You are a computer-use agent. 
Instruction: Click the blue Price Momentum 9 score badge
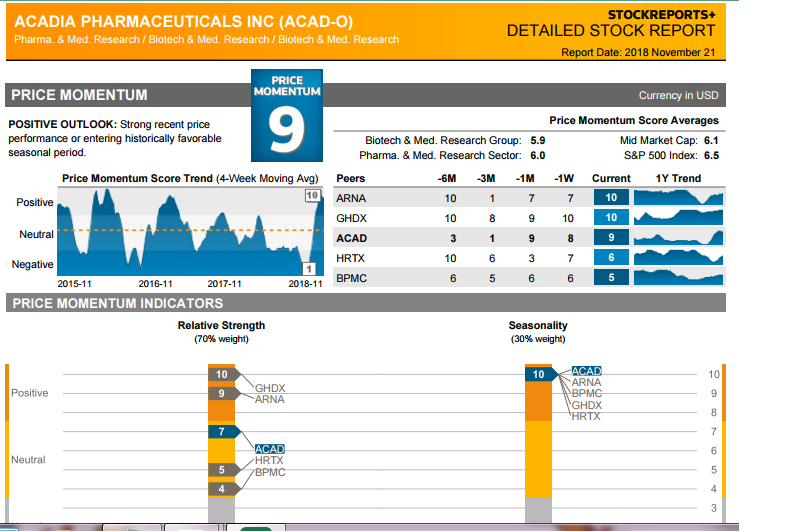pos(287,116)
